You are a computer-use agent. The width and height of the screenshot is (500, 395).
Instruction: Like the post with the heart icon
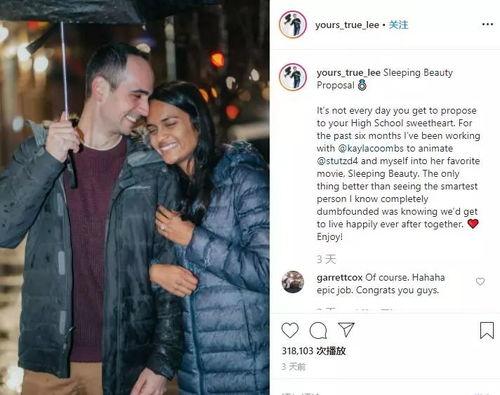pyautogui.click(x=290, y=330)
